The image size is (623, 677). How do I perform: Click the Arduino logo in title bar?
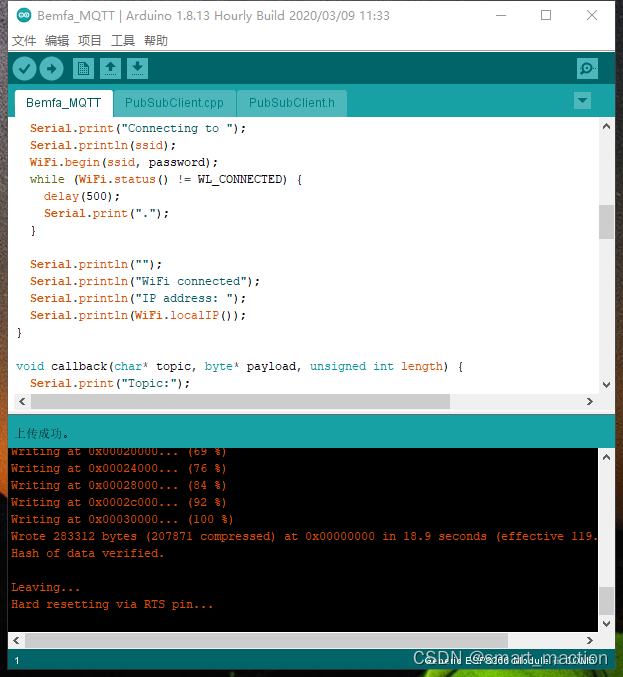coord(24,16)
